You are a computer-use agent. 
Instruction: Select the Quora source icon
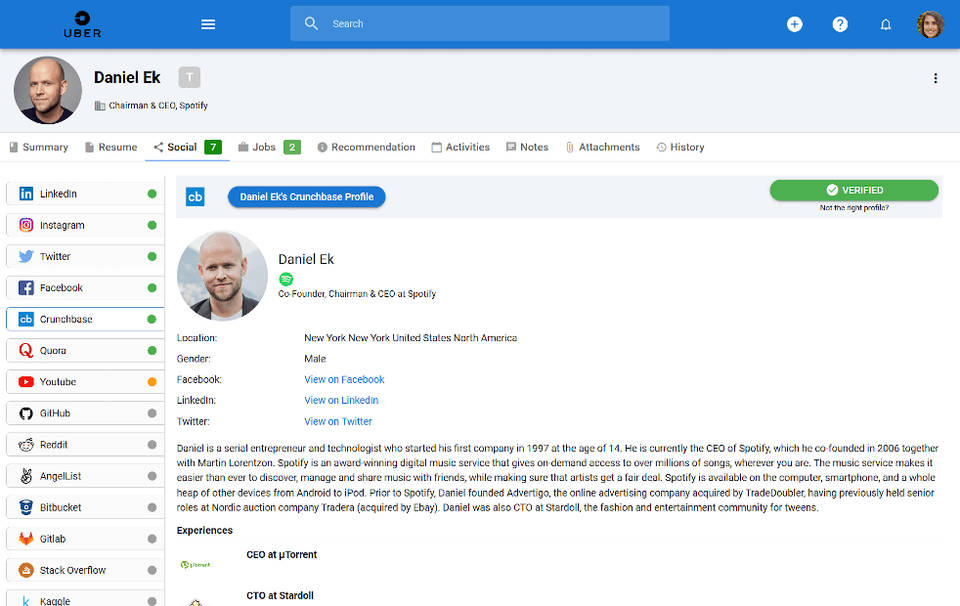pos(25,350)
